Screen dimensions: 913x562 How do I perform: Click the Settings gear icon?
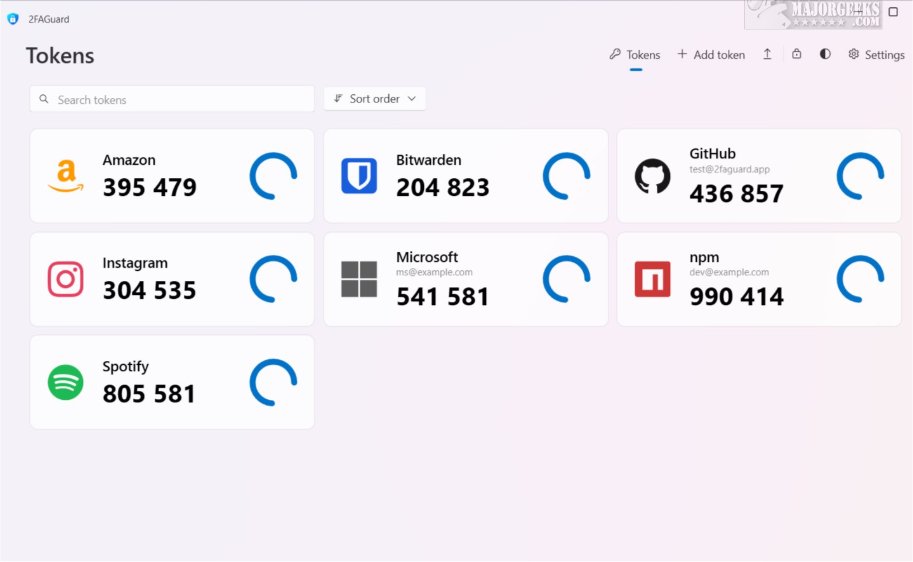(x=854, y=54)
